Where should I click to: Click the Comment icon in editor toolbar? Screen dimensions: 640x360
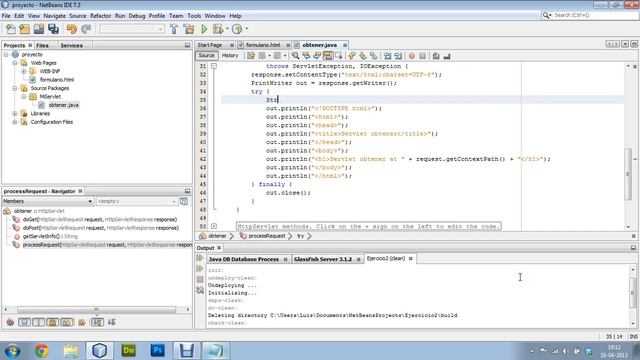(436, 56)
